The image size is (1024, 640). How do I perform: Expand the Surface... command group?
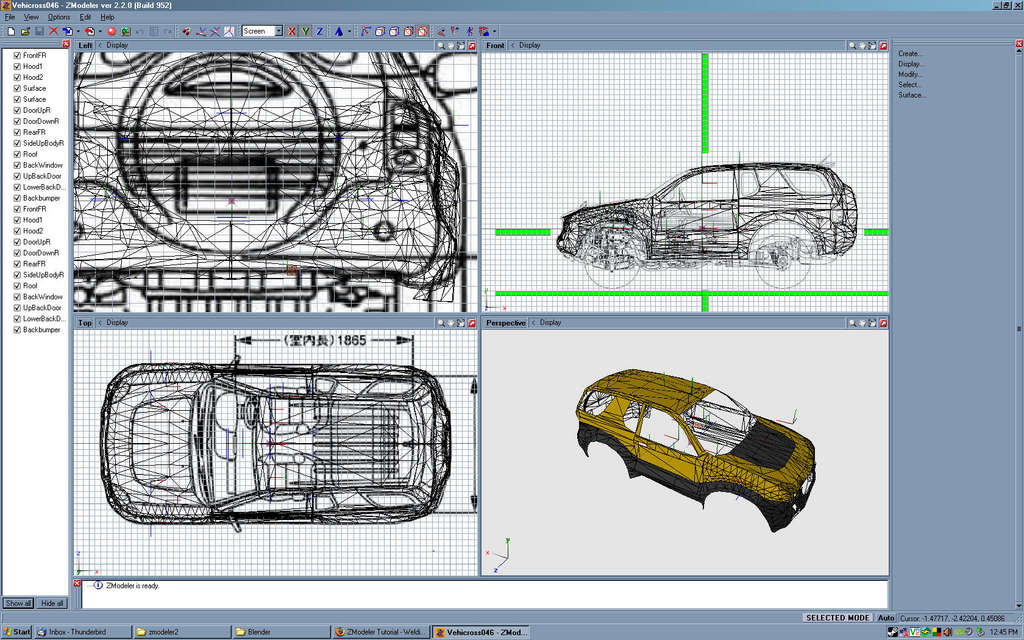tap(912, 95)
